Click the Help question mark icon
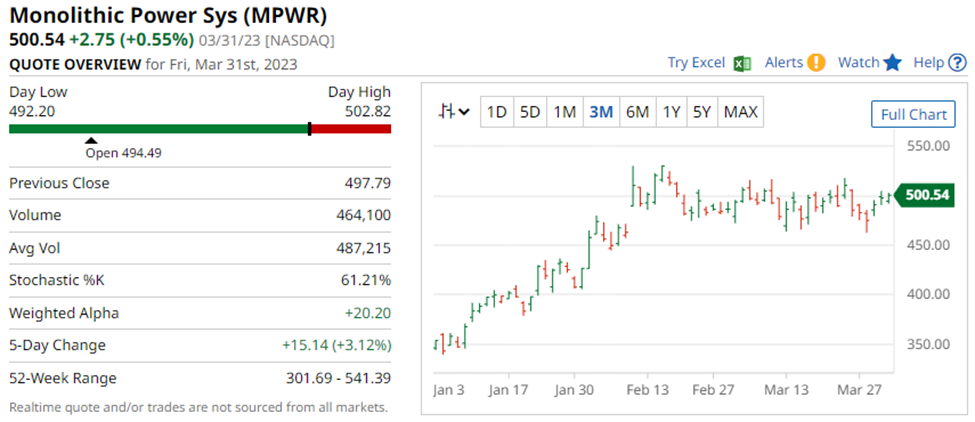 [x=958, y=63]
